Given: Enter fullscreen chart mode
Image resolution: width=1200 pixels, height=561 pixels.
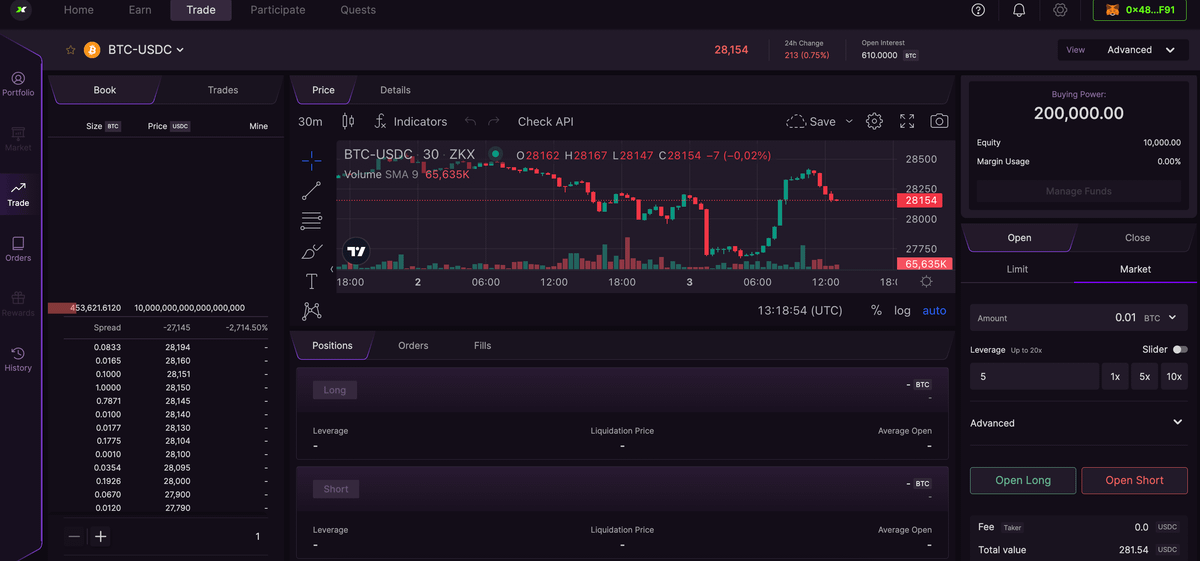Looking at the screenshot, I should [x=907, y=121].
